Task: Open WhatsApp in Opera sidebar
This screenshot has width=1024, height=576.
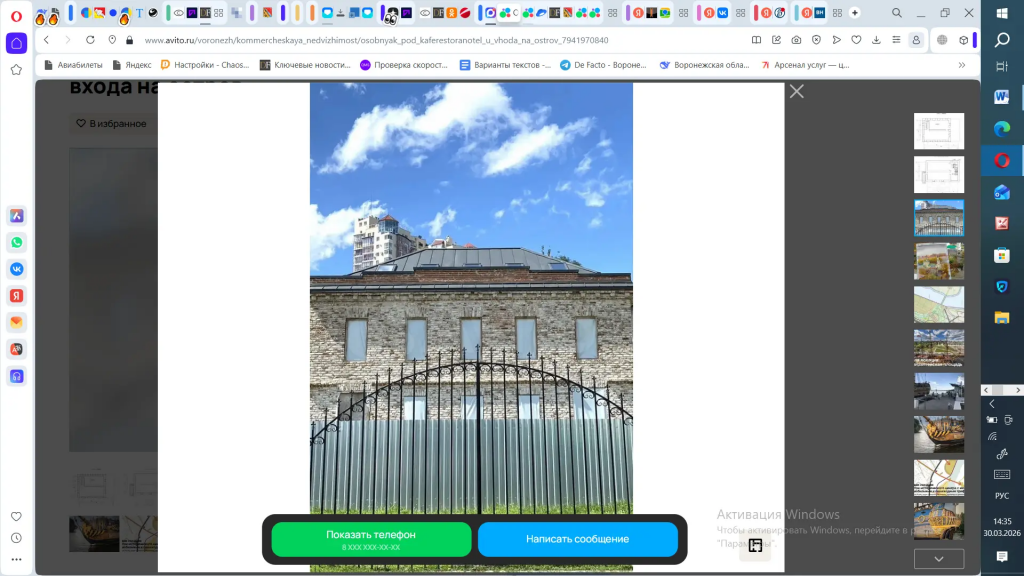Action: 16,242
